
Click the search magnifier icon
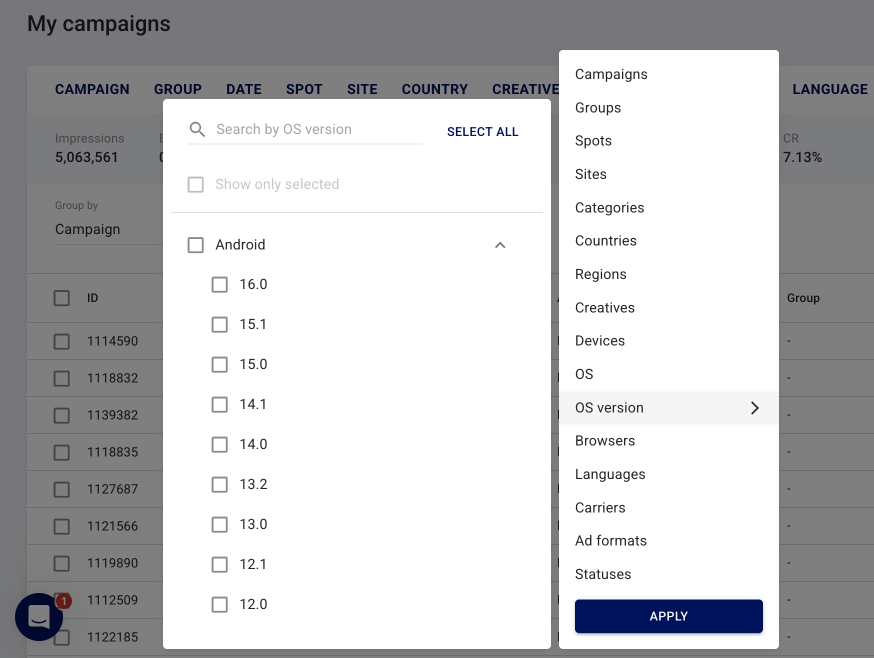coord(197,130)
